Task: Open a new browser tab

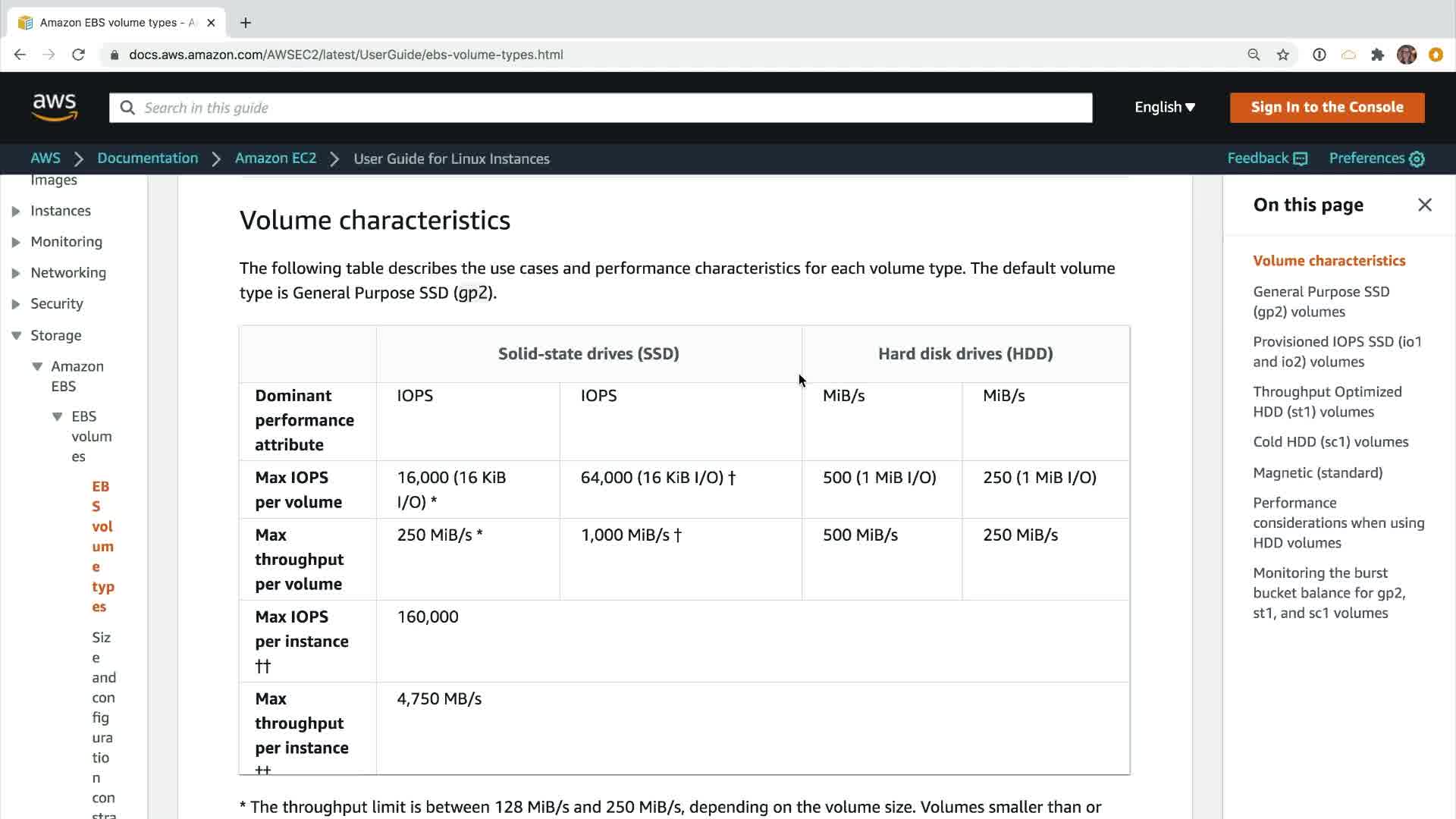Action: 245,23
